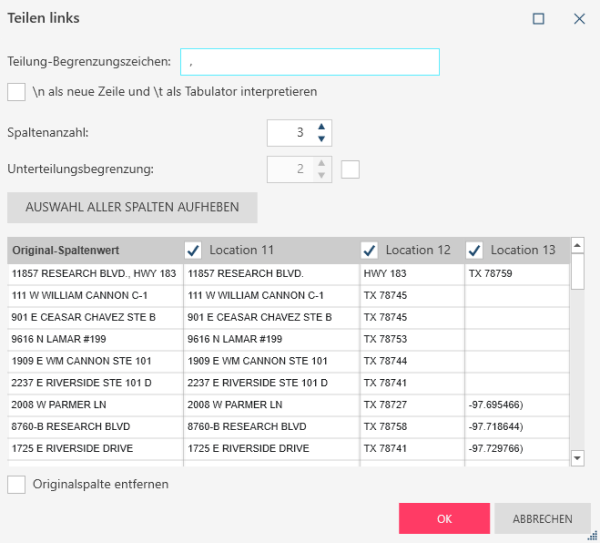This screenshot has height=543, width=600.
Task: Click Auswahl aller Spalten aufheben button
Action: [x=132, y=207]
